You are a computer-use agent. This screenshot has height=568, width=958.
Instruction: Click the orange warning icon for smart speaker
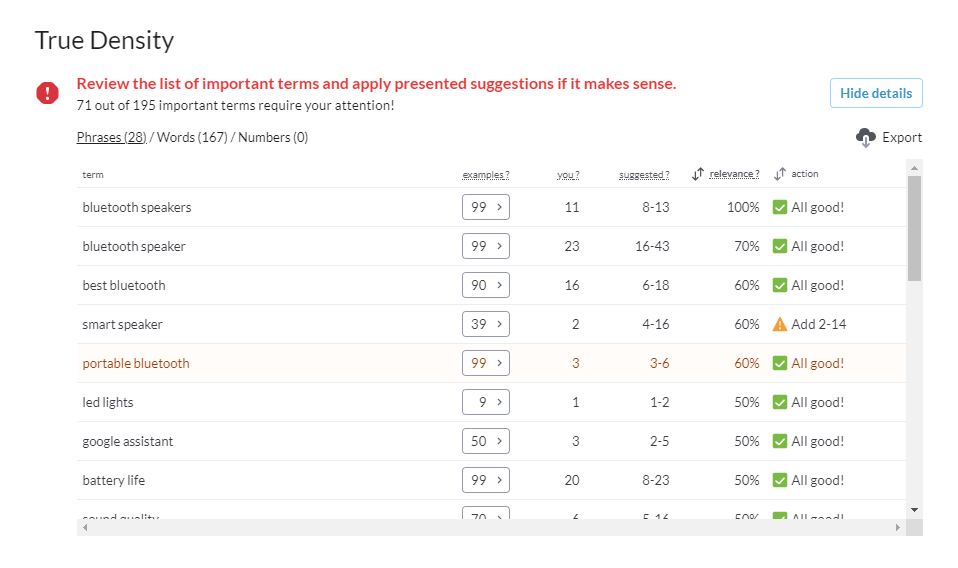pos(780,324)
